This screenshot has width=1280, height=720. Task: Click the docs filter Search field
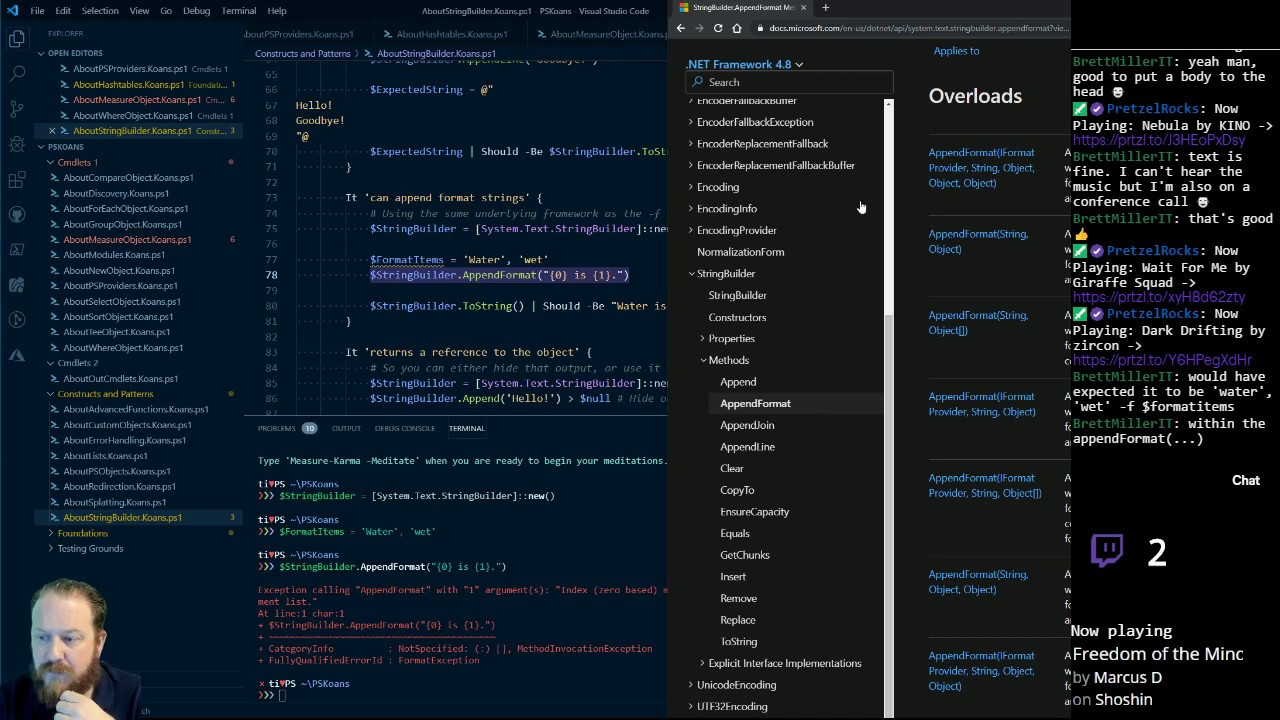coord(789,82)
